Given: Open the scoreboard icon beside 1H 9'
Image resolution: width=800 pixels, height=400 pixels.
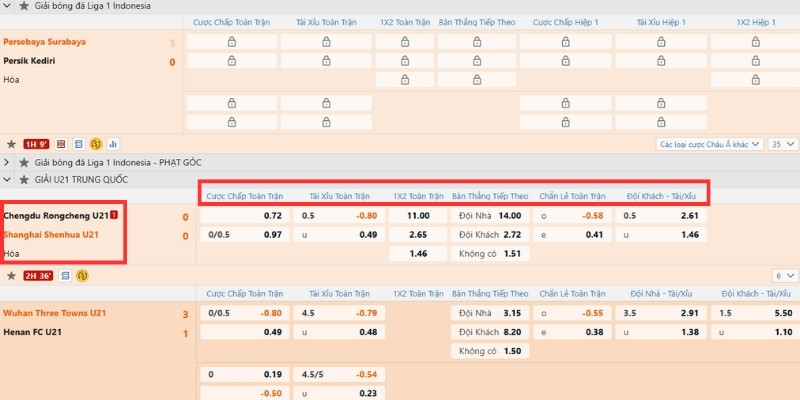Looking at the screenshot, I should pos(79,144).
